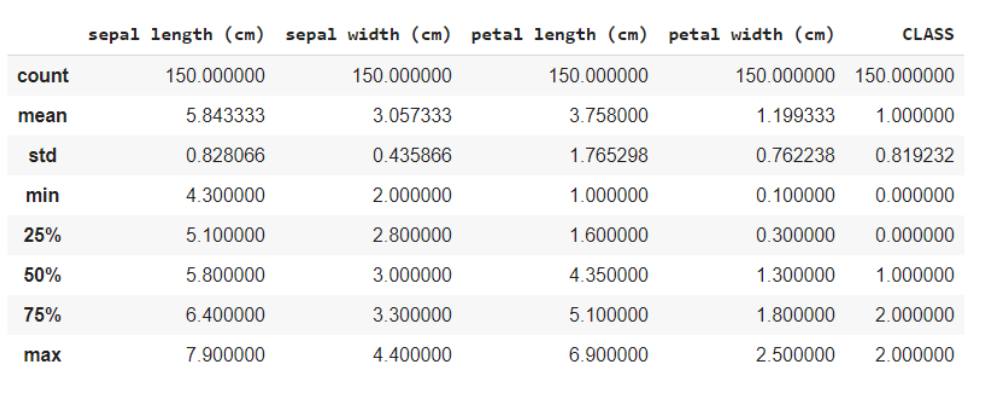Select the 'min' row label
This screenshot has width=986, height=404.
point(42,195)
